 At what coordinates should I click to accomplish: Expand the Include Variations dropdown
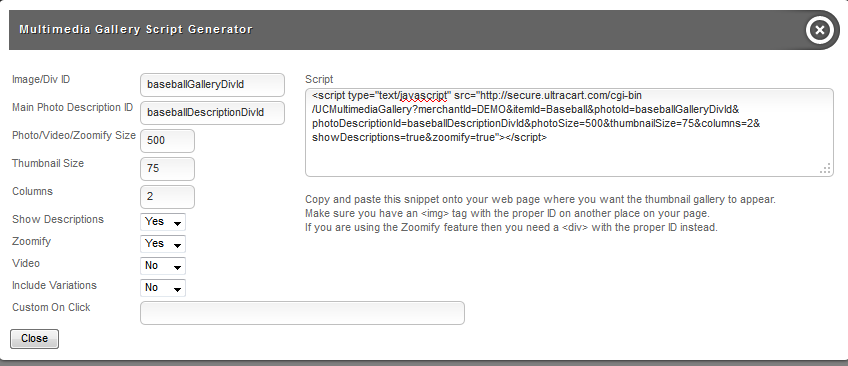163,288
